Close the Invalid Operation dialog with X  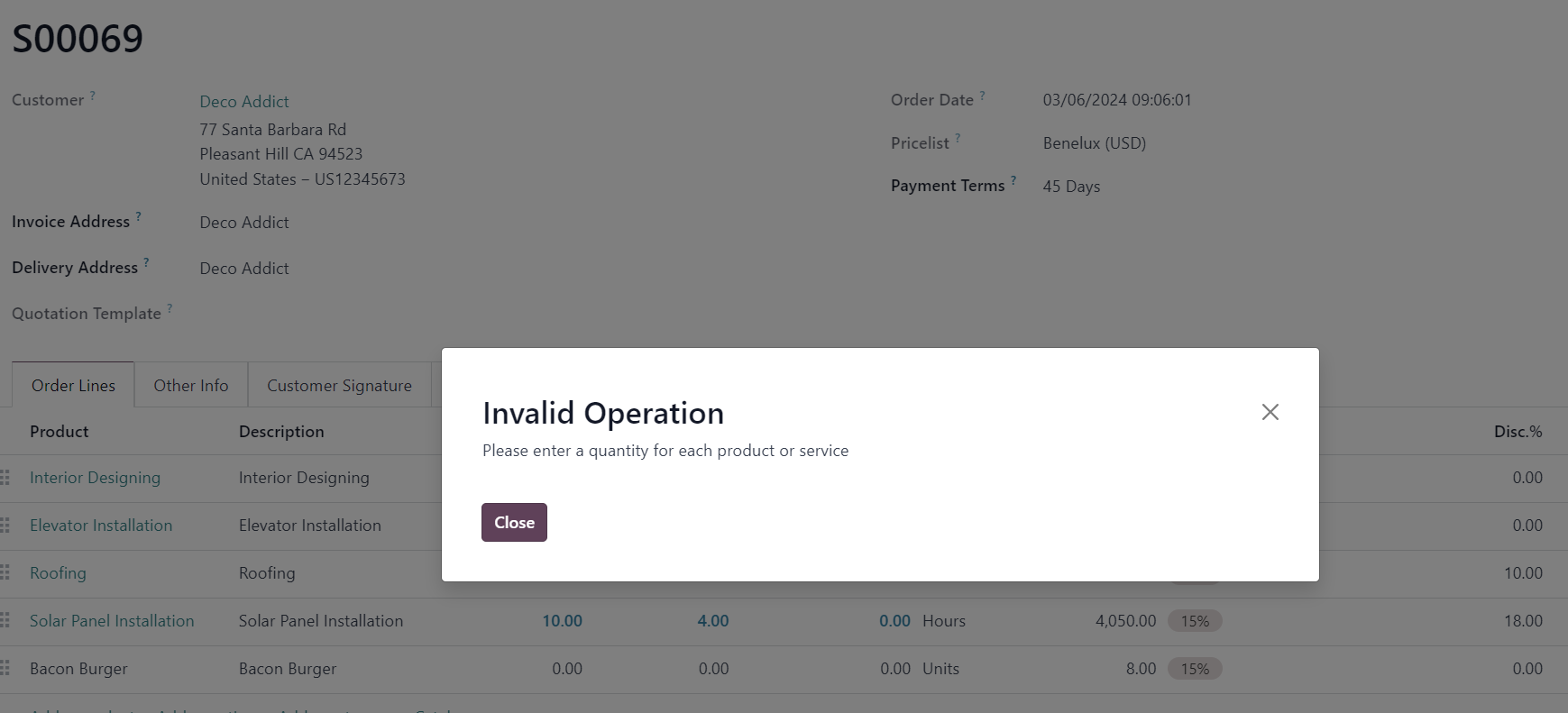(1270, 412)
